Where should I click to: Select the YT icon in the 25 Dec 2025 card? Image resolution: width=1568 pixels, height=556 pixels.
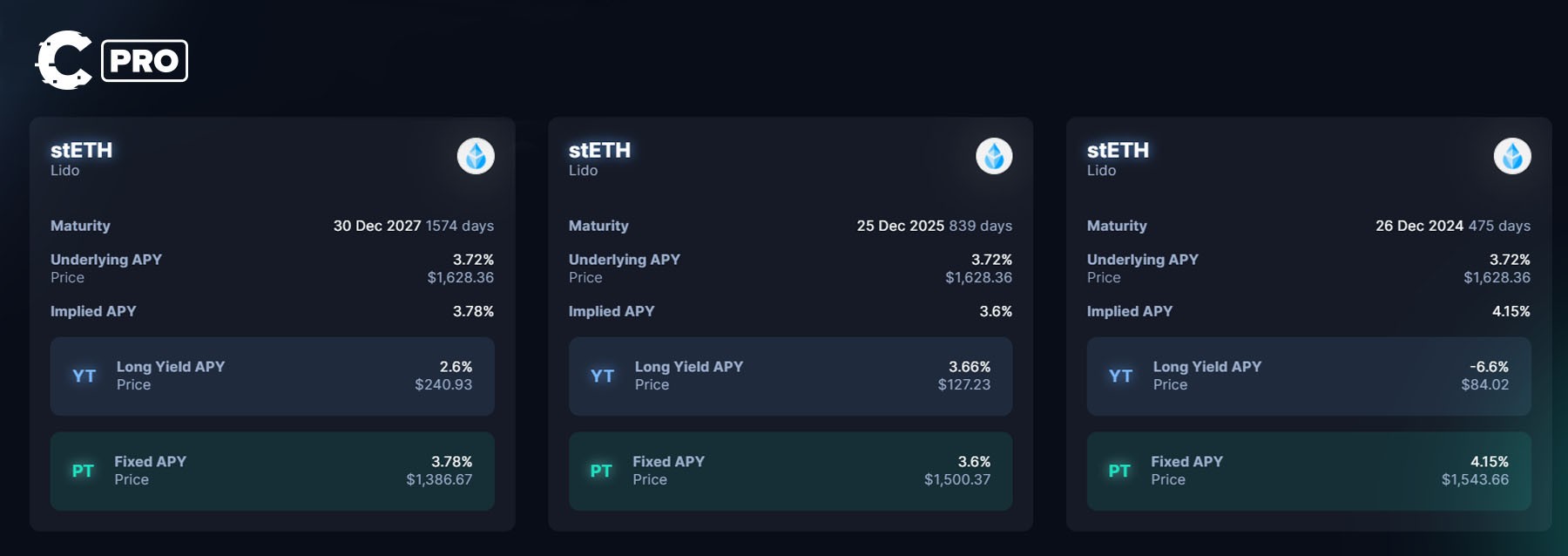point(602,376)
